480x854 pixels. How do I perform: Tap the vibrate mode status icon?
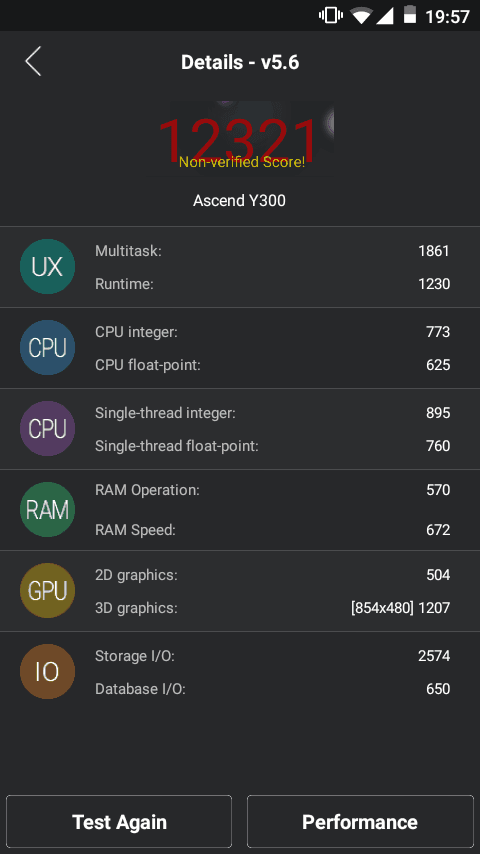(x=331, y=15)
